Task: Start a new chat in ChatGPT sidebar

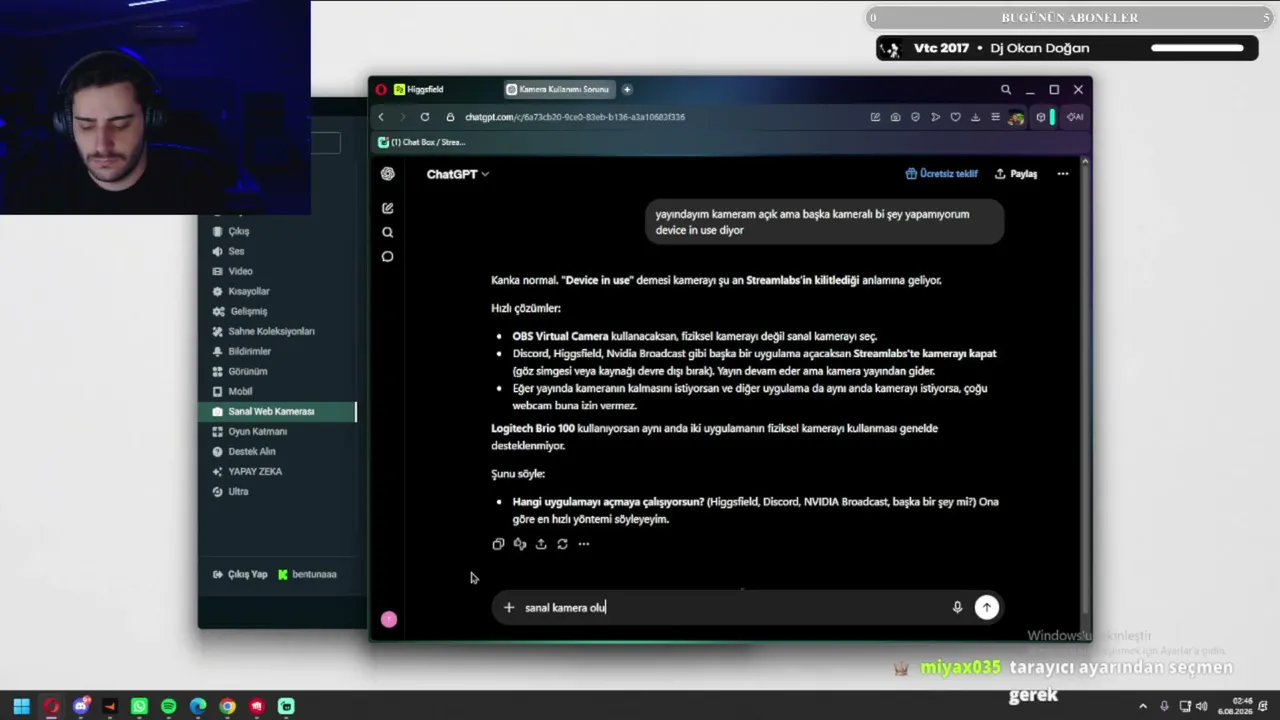Action: (388, 208)
